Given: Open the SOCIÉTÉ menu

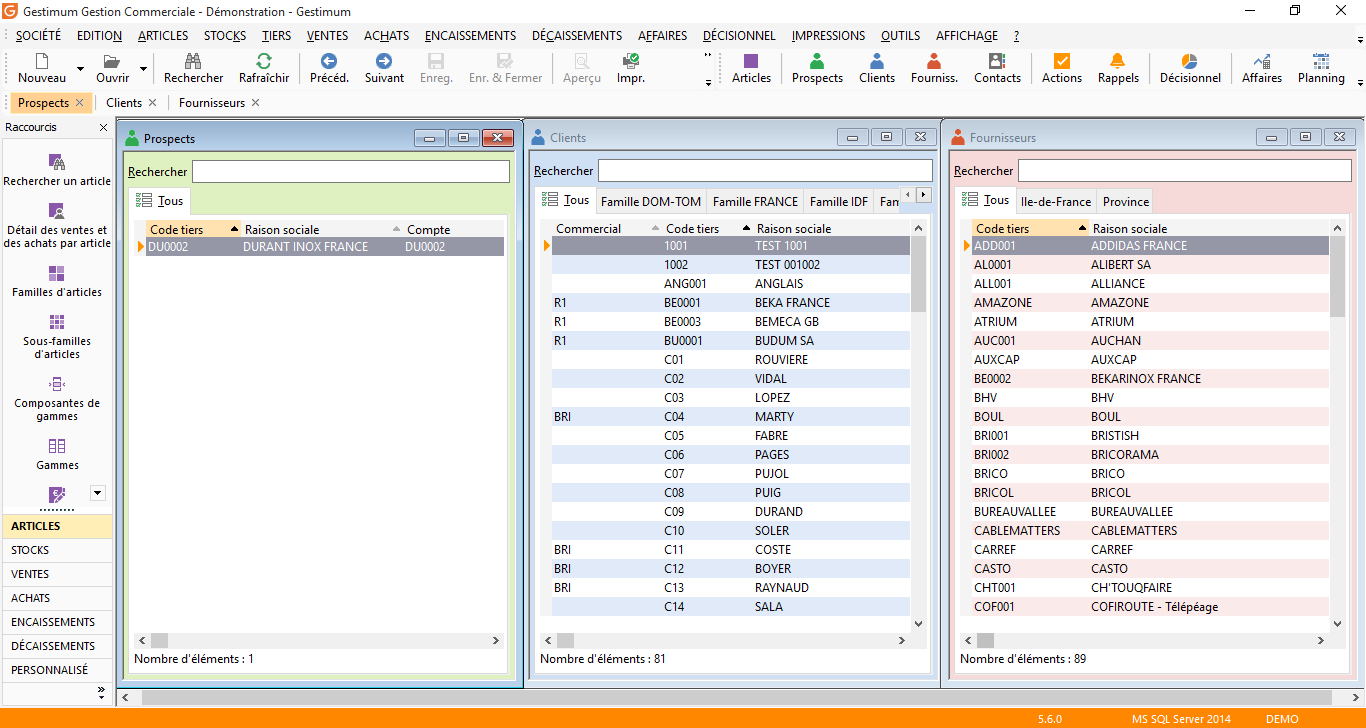Looking at the screenshot, I should pyautogui.click(x=38, y=36).
